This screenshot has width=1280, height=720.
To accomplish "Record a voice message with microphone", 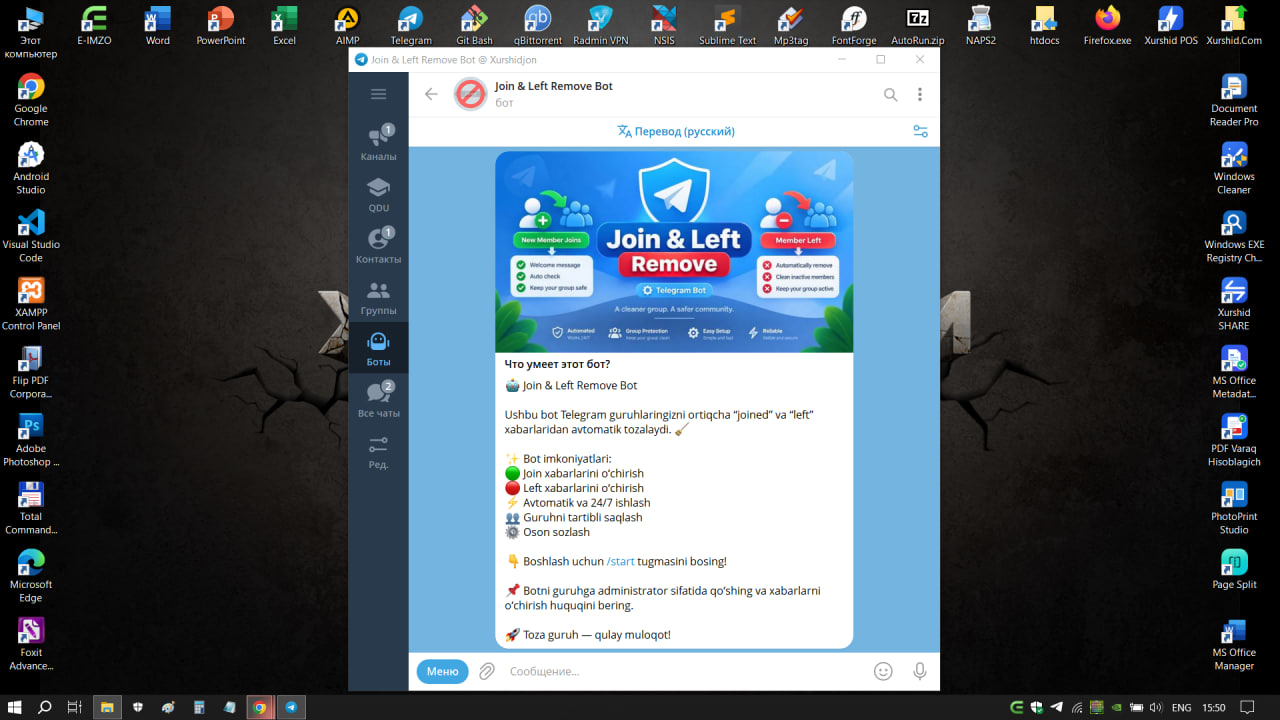I will tap(920, 671).
